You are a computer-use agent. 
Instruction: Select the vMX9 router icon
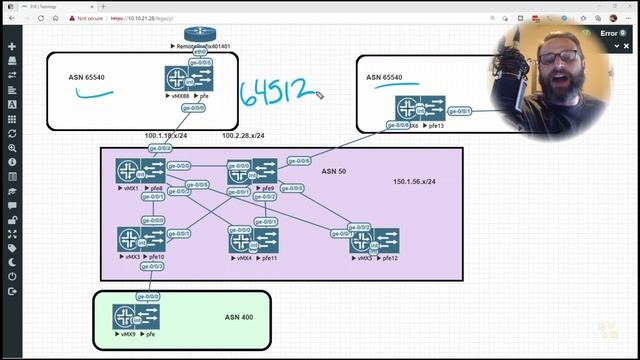[124, 316]
